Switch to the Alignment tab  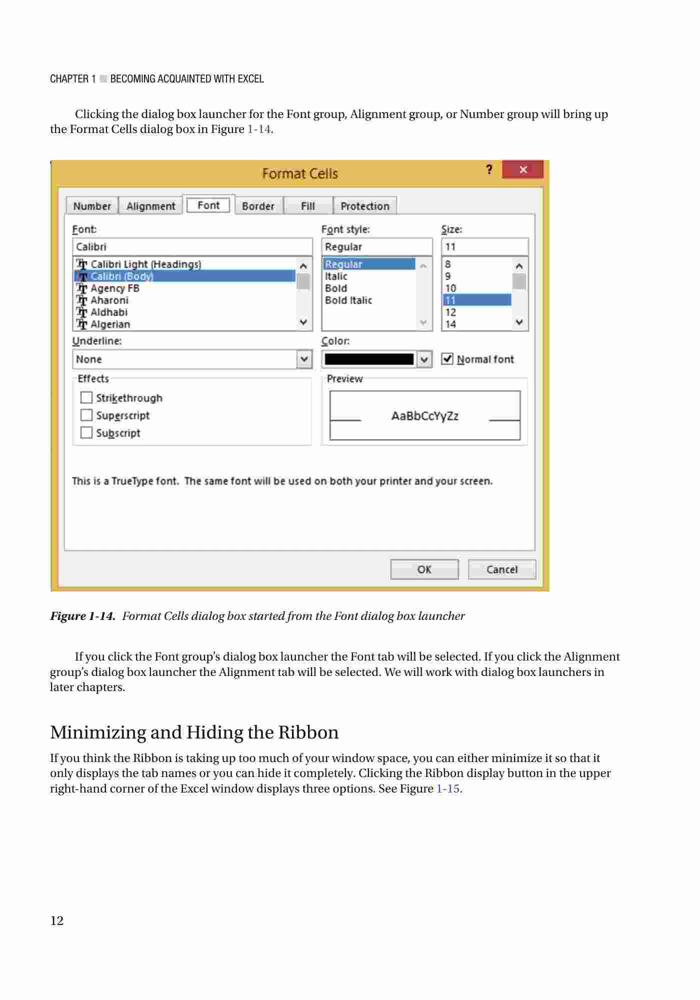[x=150, y=206]
